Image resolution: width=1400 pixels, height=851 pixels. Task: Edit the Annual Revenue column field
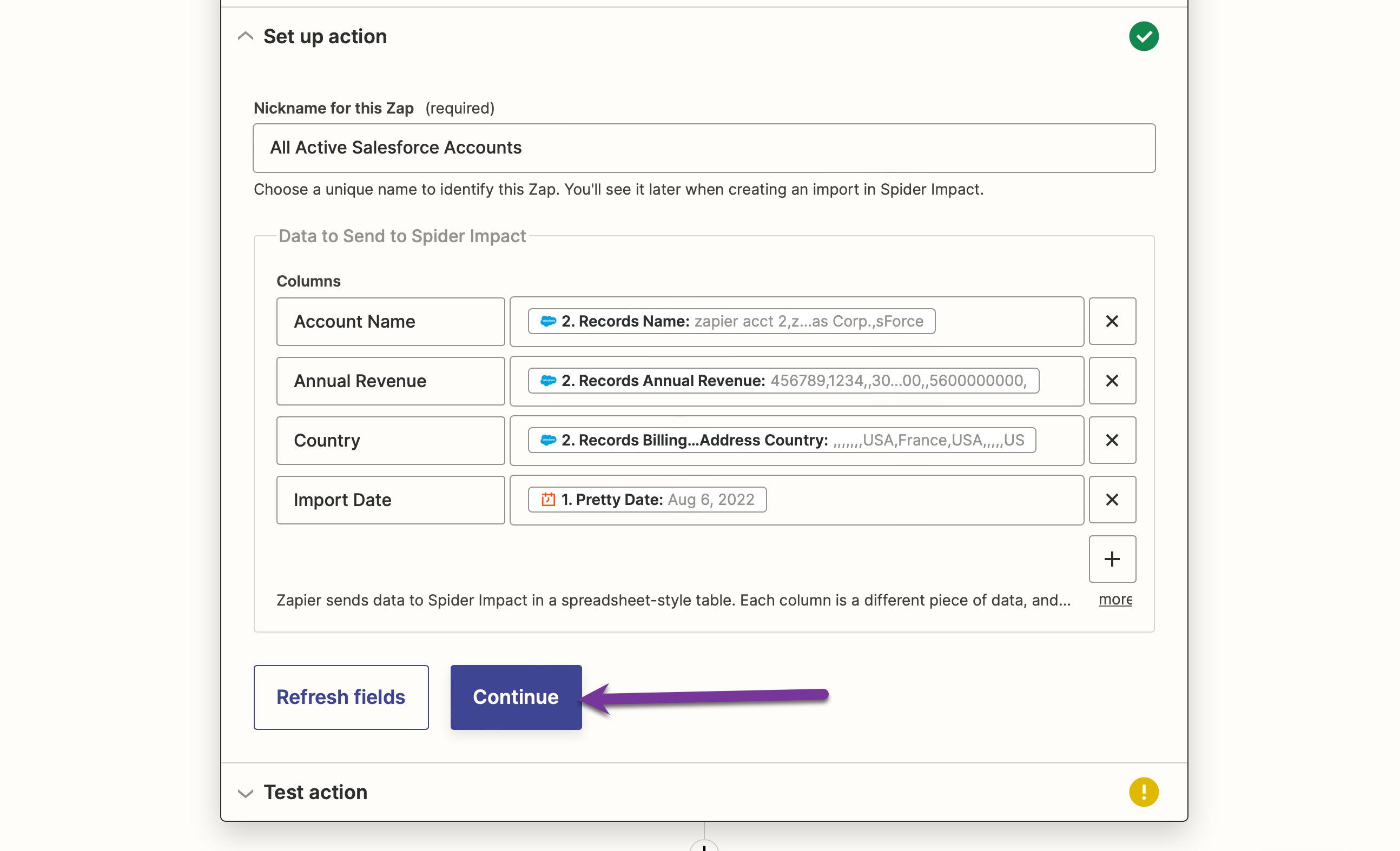[x=391, y=381]
